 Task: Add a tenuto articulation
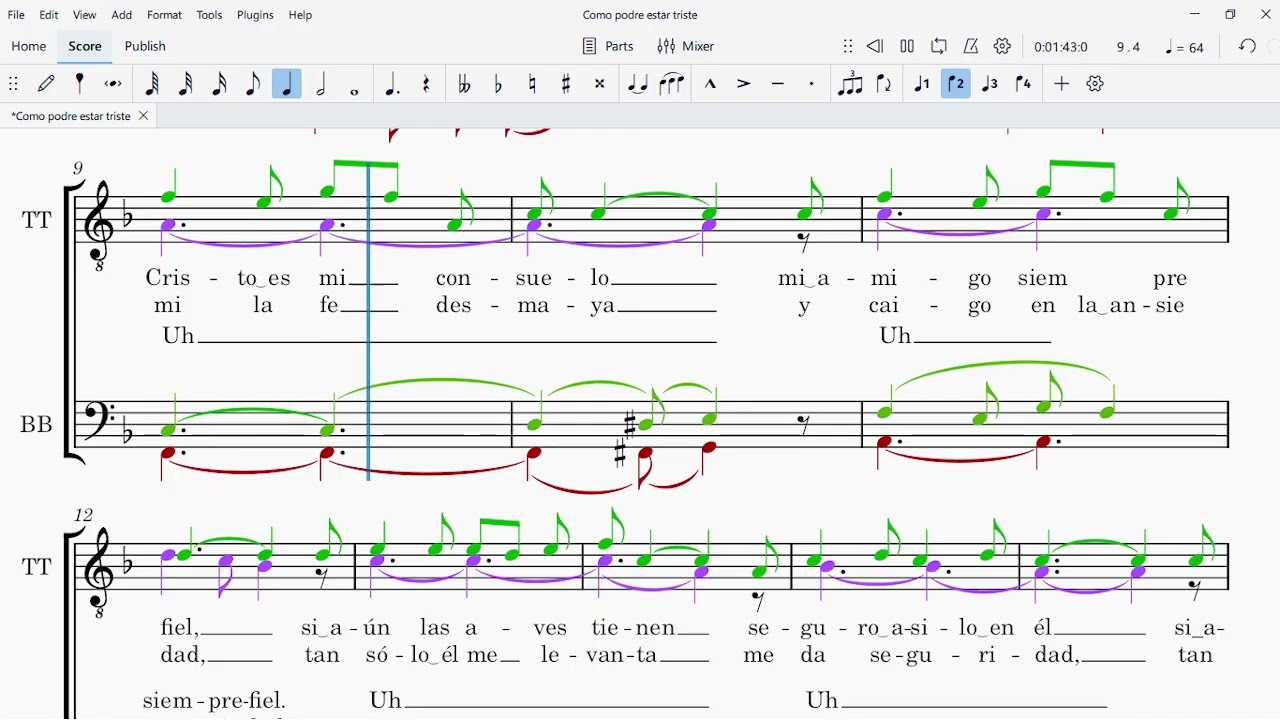779,85
